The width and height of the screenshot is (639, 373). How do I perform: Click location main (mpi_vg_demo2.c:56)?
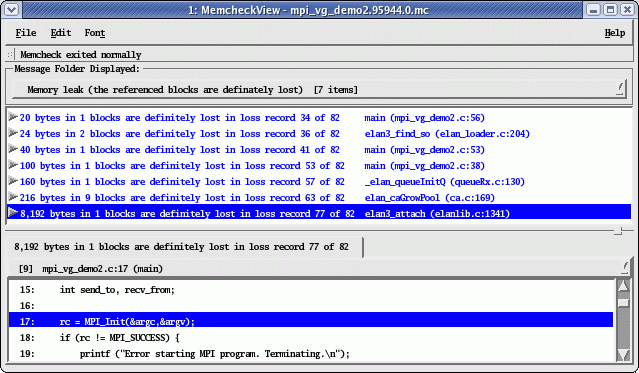(x=424, y=118)
